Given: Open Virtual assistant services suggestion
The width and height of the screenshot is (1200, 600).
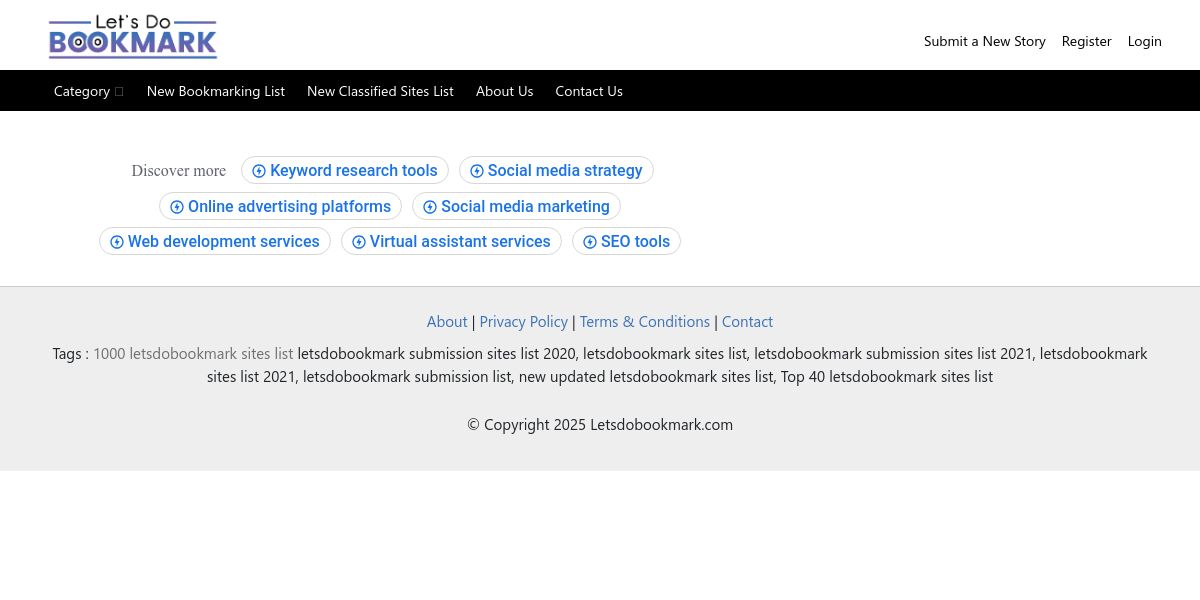Looking at the screenshot, I should 451,241.
